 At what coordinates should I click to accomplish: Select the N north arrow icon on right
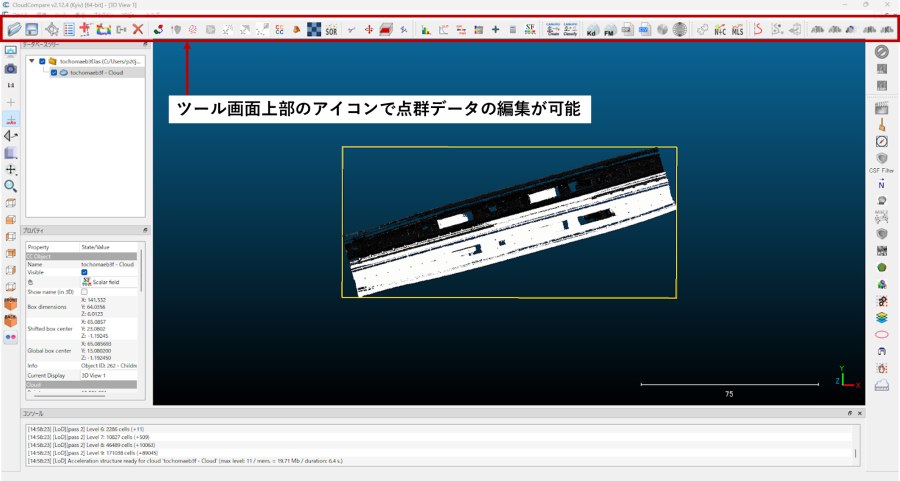tap(882, 184)
